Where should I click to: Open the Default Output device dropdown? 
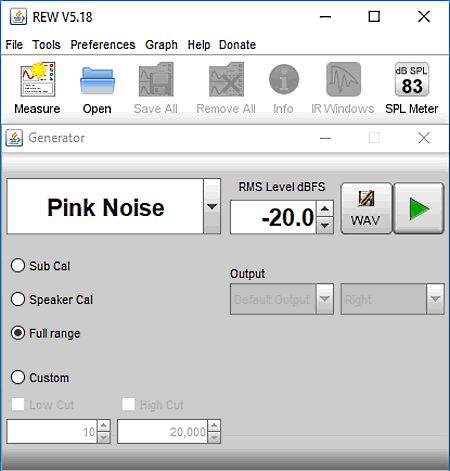(x=325, y=299)
